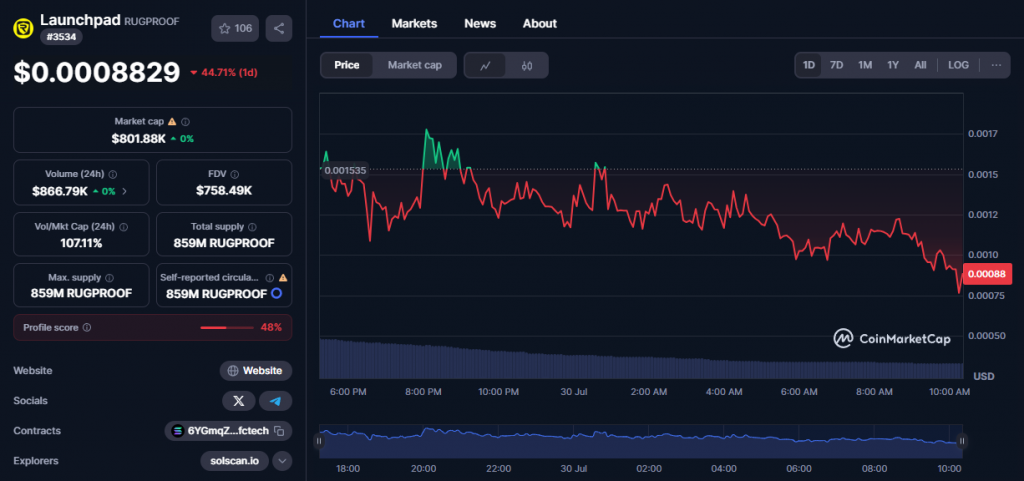The image size is (1024, 481).
Task: Show Market cap info tooltip icon
Action: (x=185, y=121)
